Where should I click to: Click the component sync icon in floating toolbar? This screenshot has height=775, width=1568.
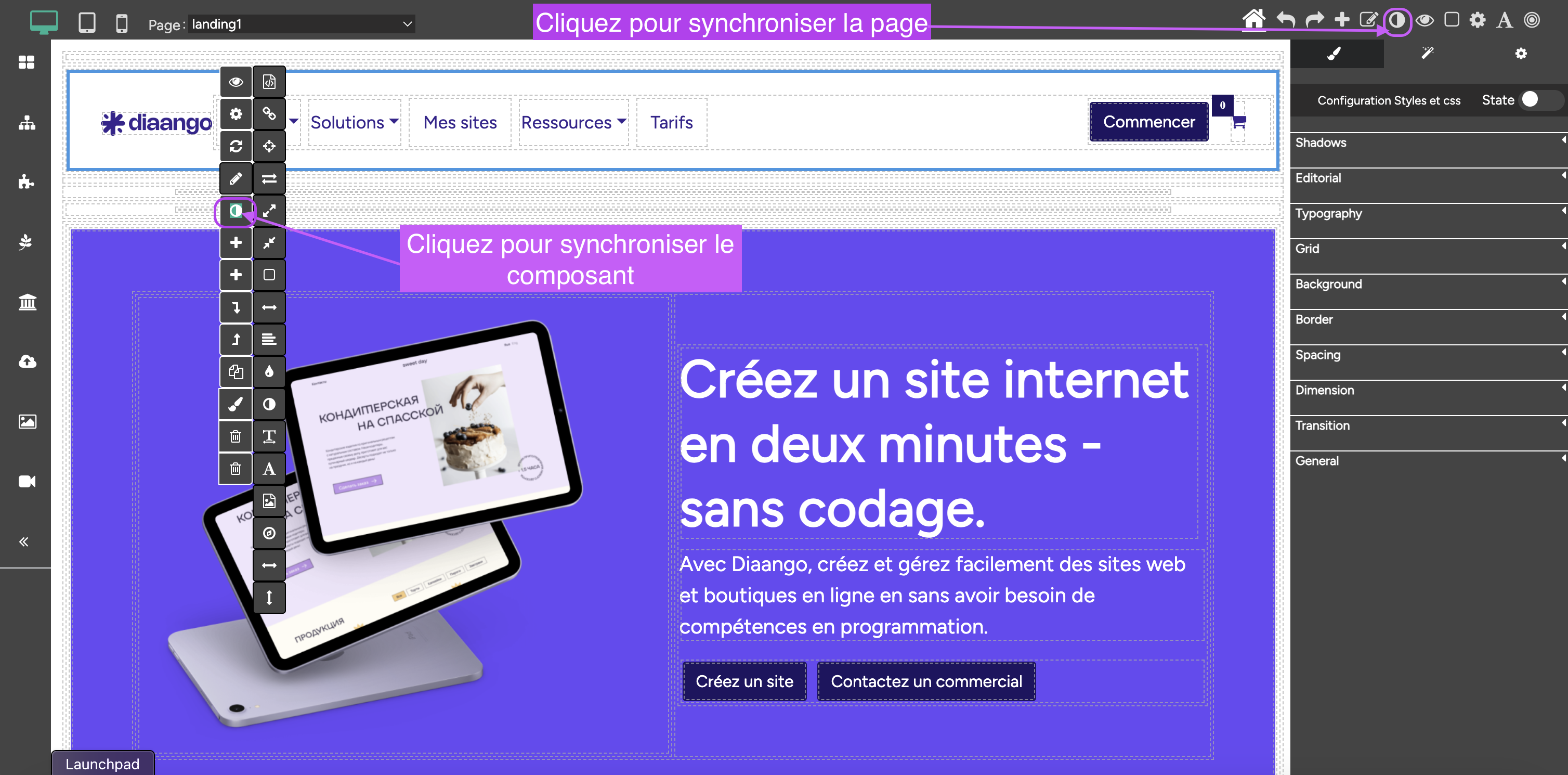[236, 211]
